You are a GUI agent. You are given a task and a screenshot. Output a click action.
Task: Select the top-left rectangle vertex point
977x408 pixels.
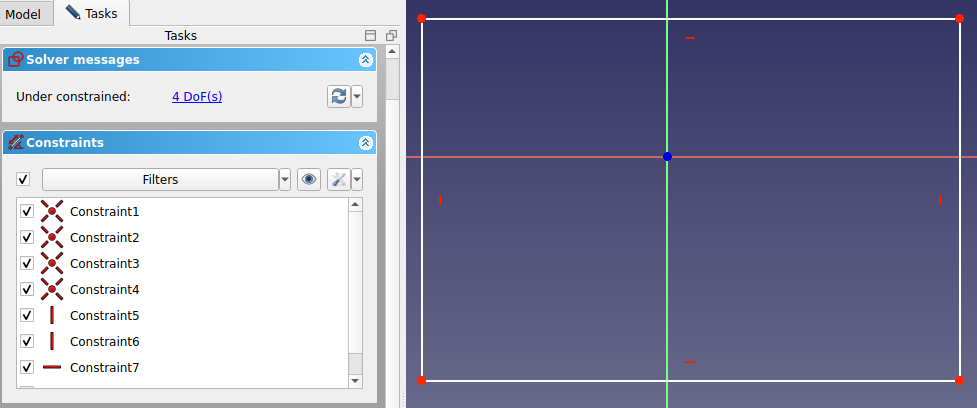point(421,19)
